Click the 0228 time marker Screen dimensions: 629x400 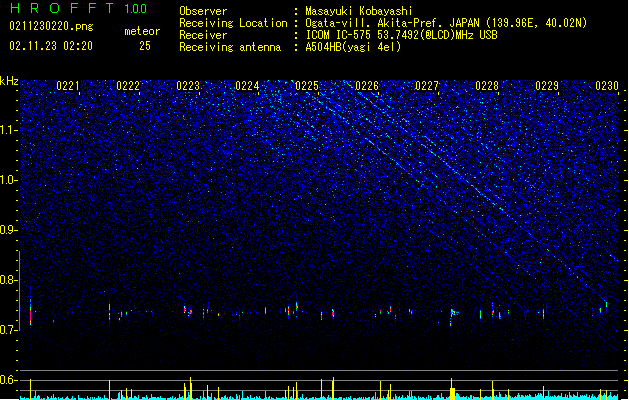[x=487, y=85]
